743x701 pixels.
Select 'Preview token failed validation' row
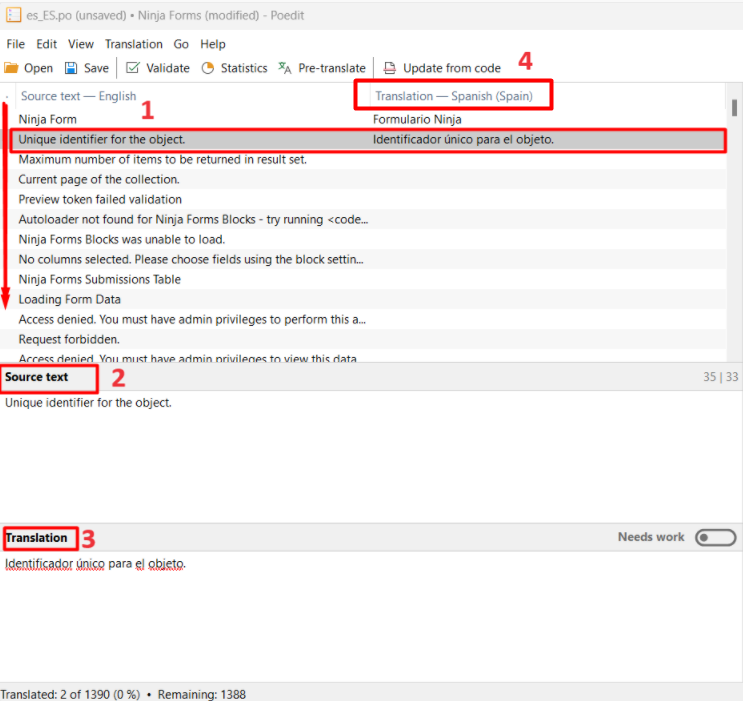coord(190,200)
